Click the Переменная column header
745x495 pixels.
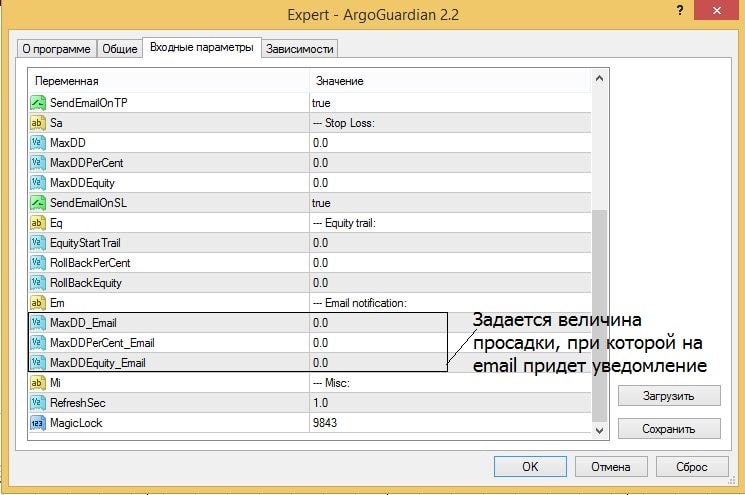pos(169,81)
